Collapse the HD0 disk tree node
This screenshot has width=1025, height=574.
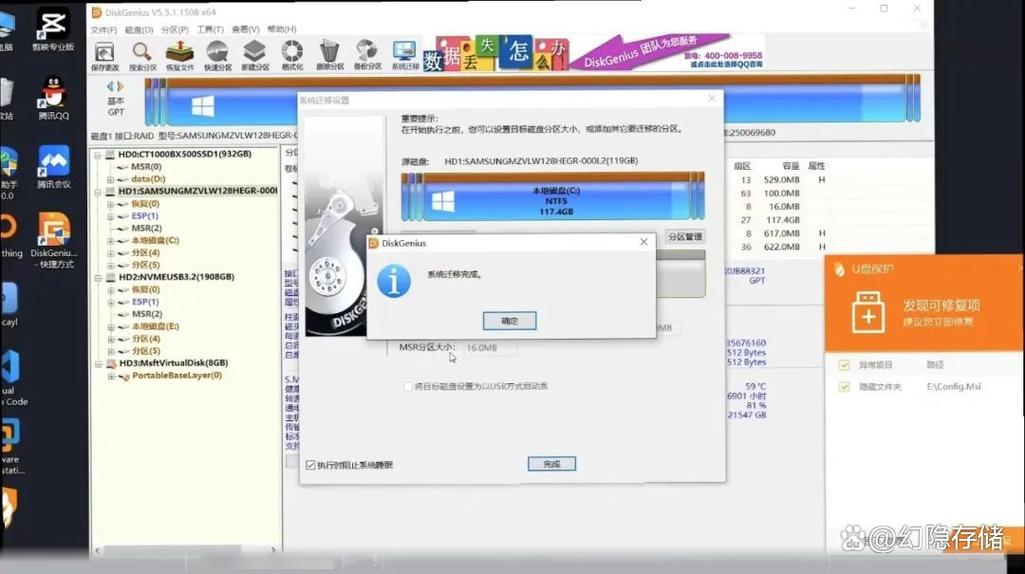(97, 155)
